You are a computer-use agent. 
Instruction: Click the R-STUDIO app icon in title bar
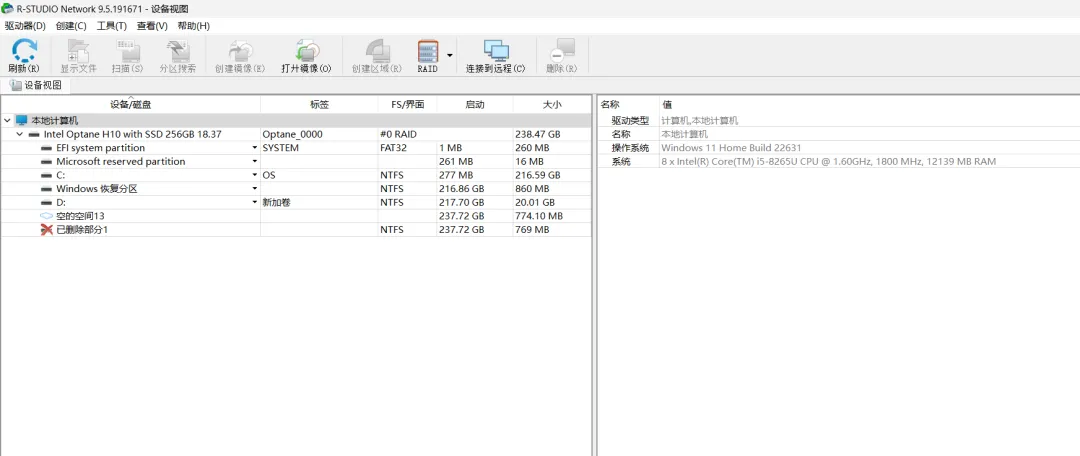point(8,8)
